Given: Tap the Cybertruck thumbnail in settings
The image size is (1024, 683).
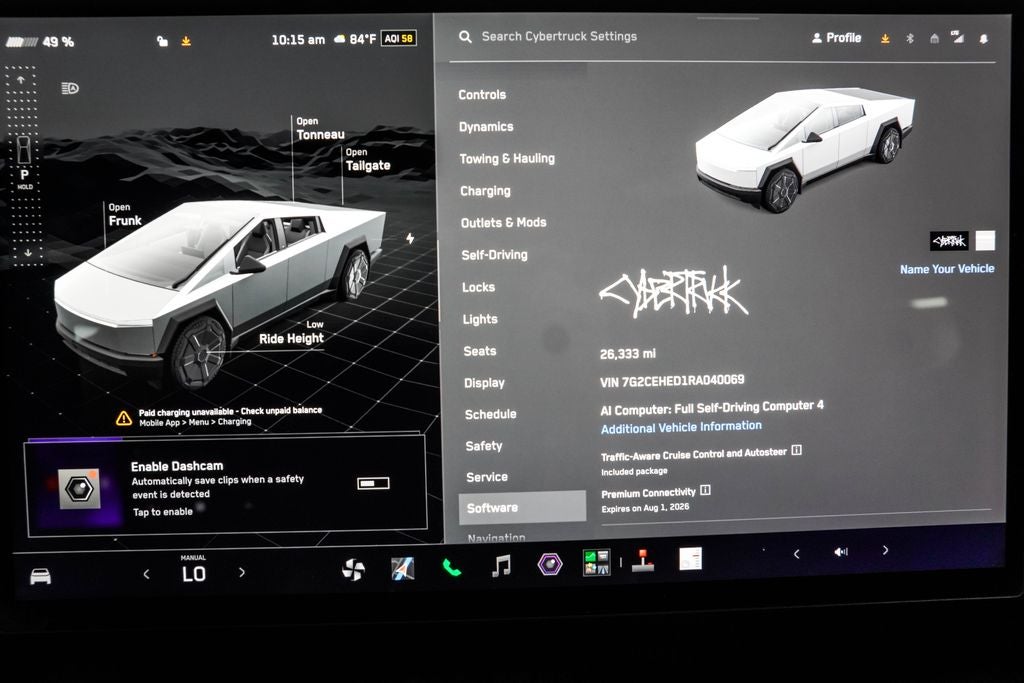Looking at the screenshot, I should [x=805, y=148].
